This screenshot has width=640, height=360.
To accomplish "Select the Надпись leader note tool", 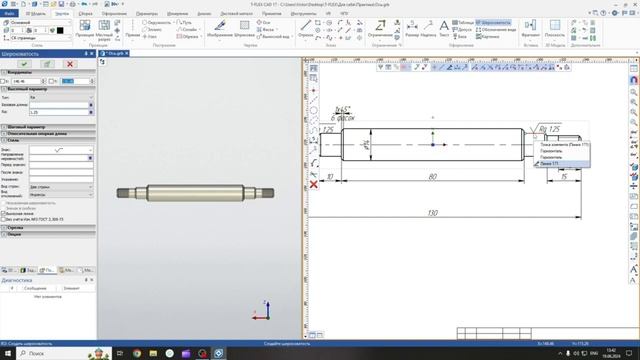I will (428, 29).
